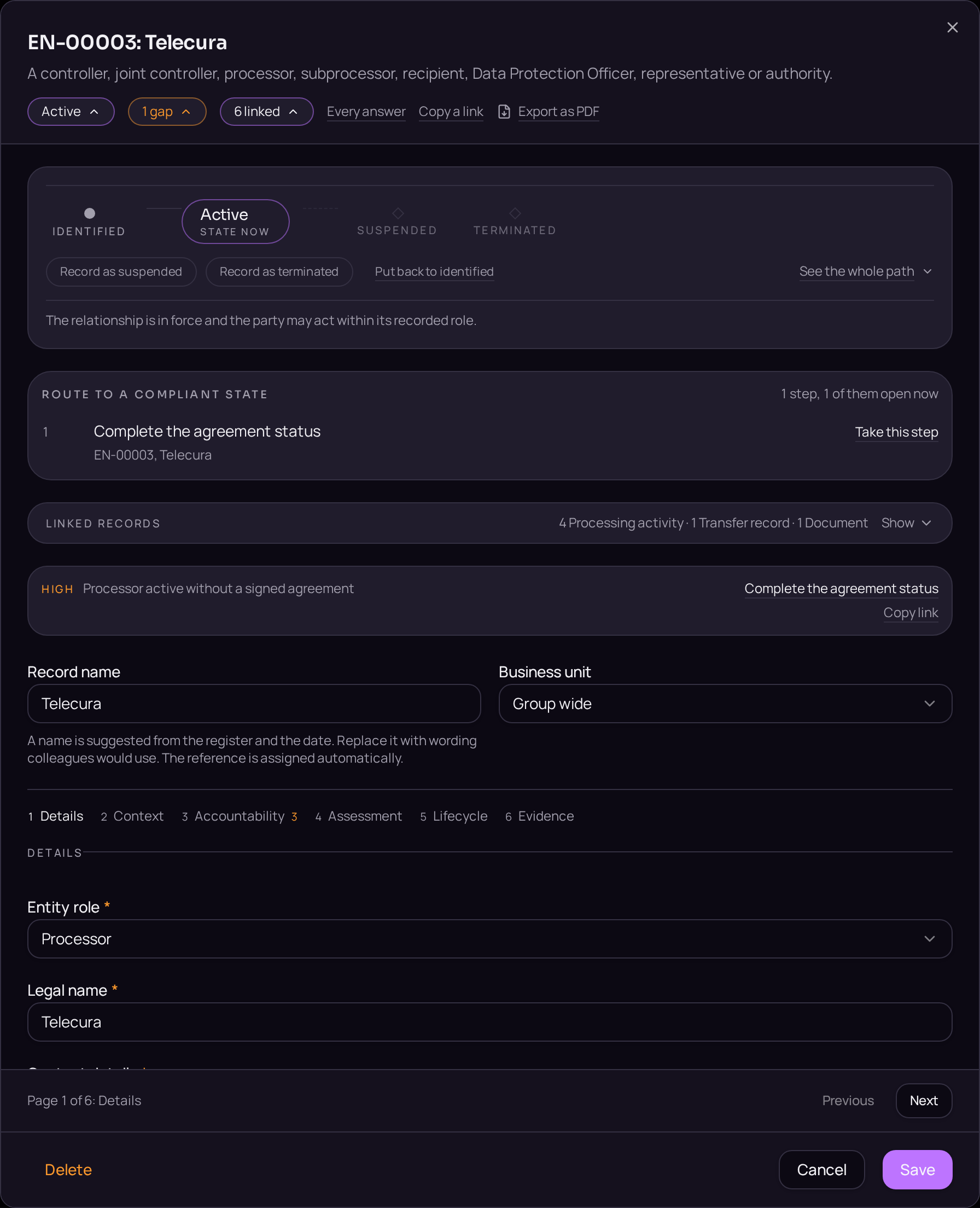Click the Next page button

coord(924,1101)
